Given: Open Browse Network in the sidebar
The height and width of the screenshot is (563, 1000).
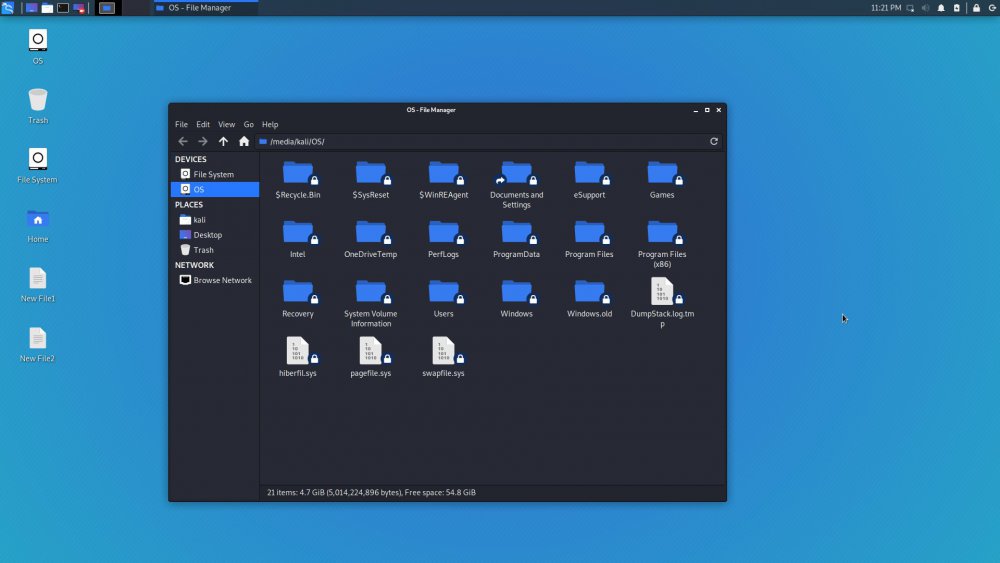Looking at the screenshot, I should point(222,280).
